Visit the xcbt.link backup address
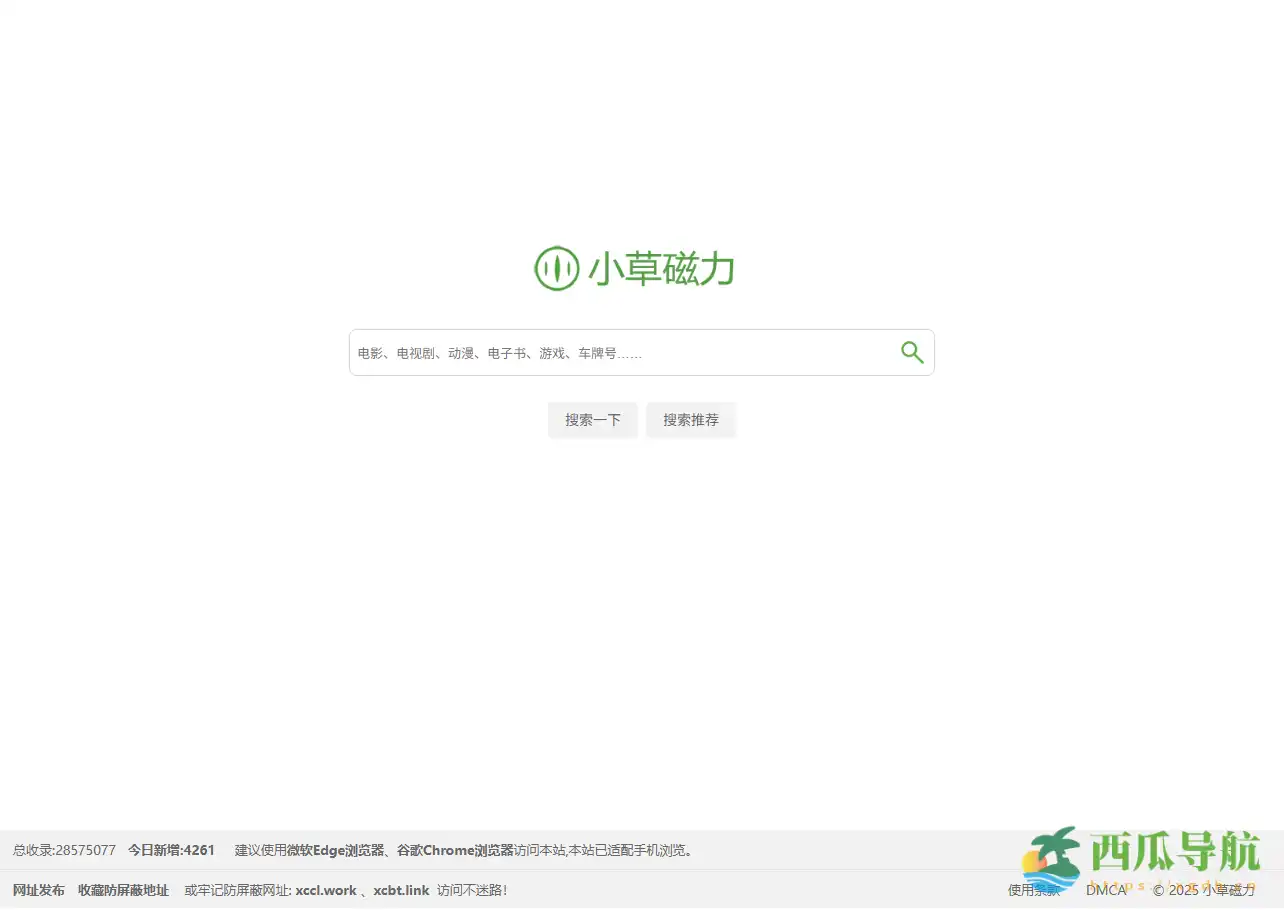 pyautogui.click(x=400, y=890)
